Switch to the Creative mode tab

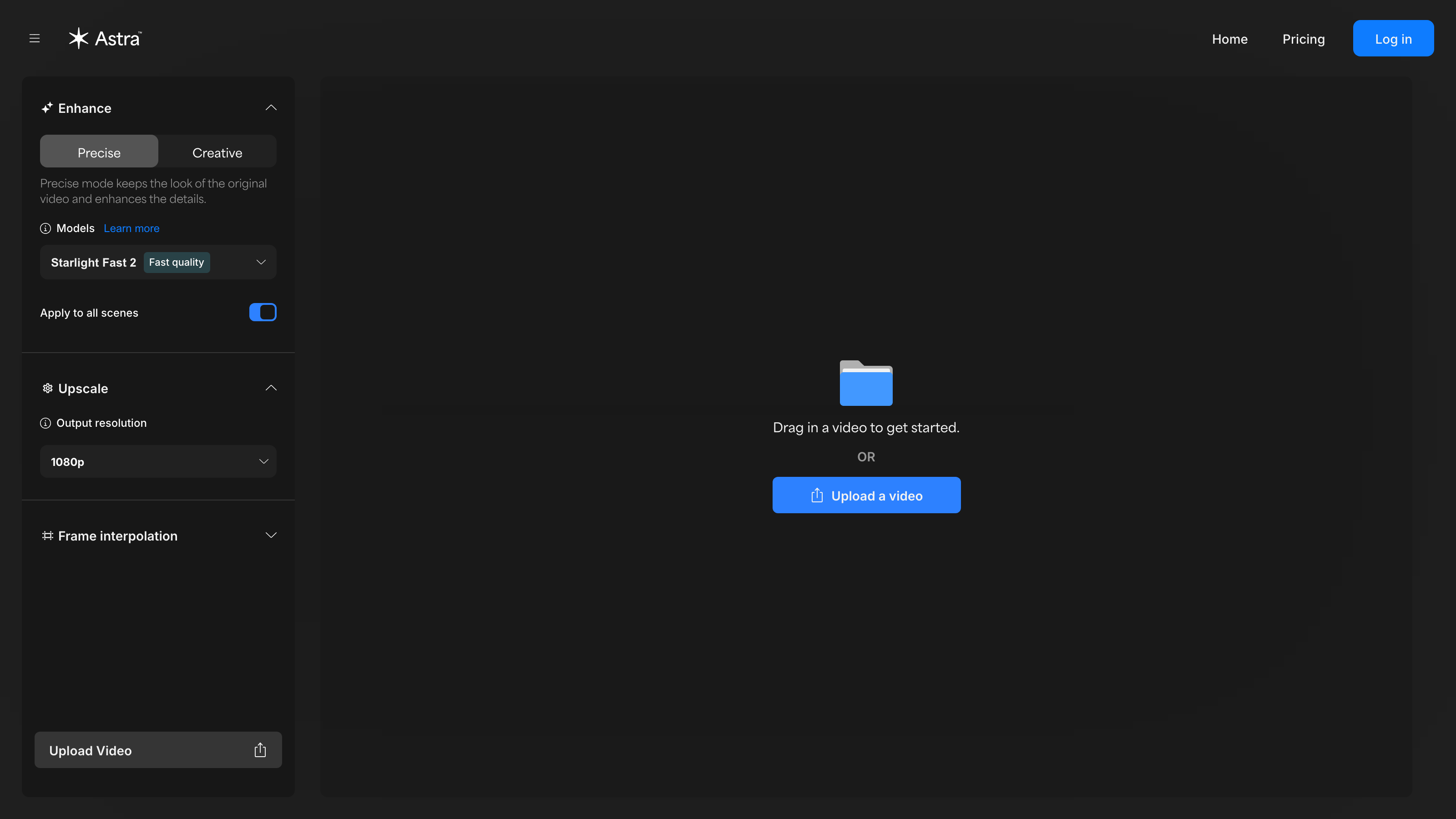click(x=217, y=152)
